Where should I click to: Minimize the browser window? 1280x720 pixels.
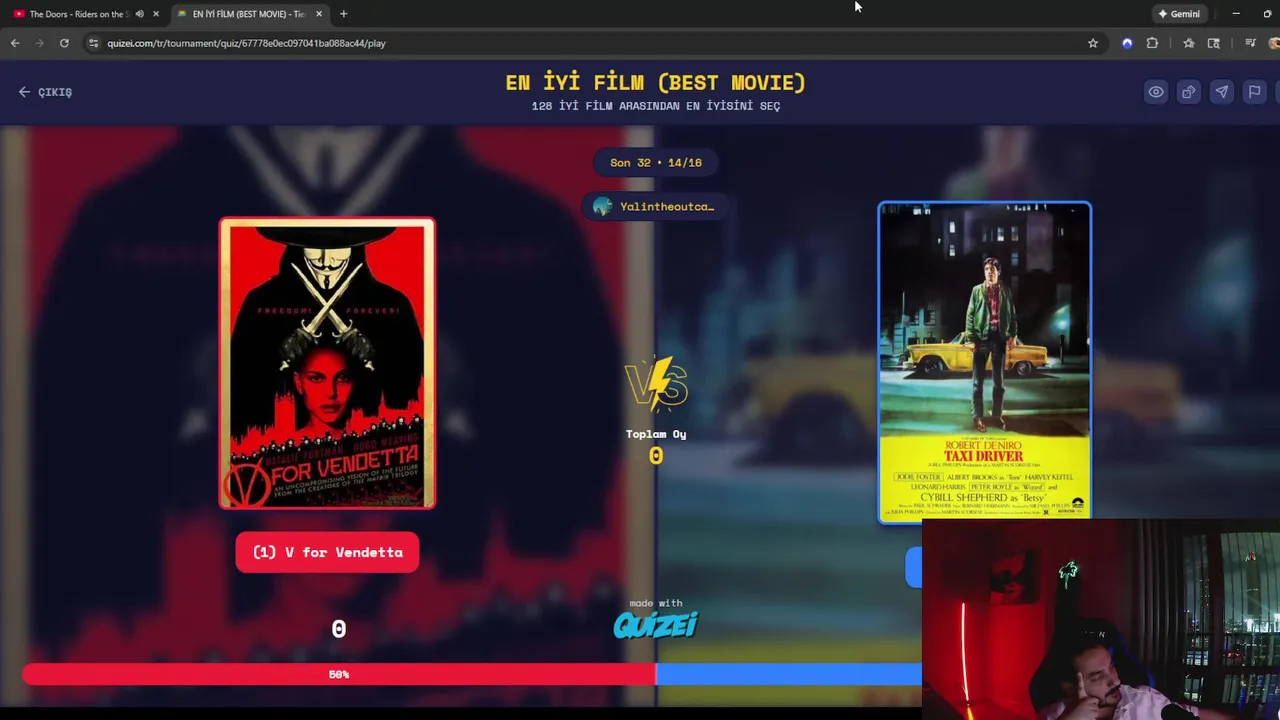(x=1236, y=14)
